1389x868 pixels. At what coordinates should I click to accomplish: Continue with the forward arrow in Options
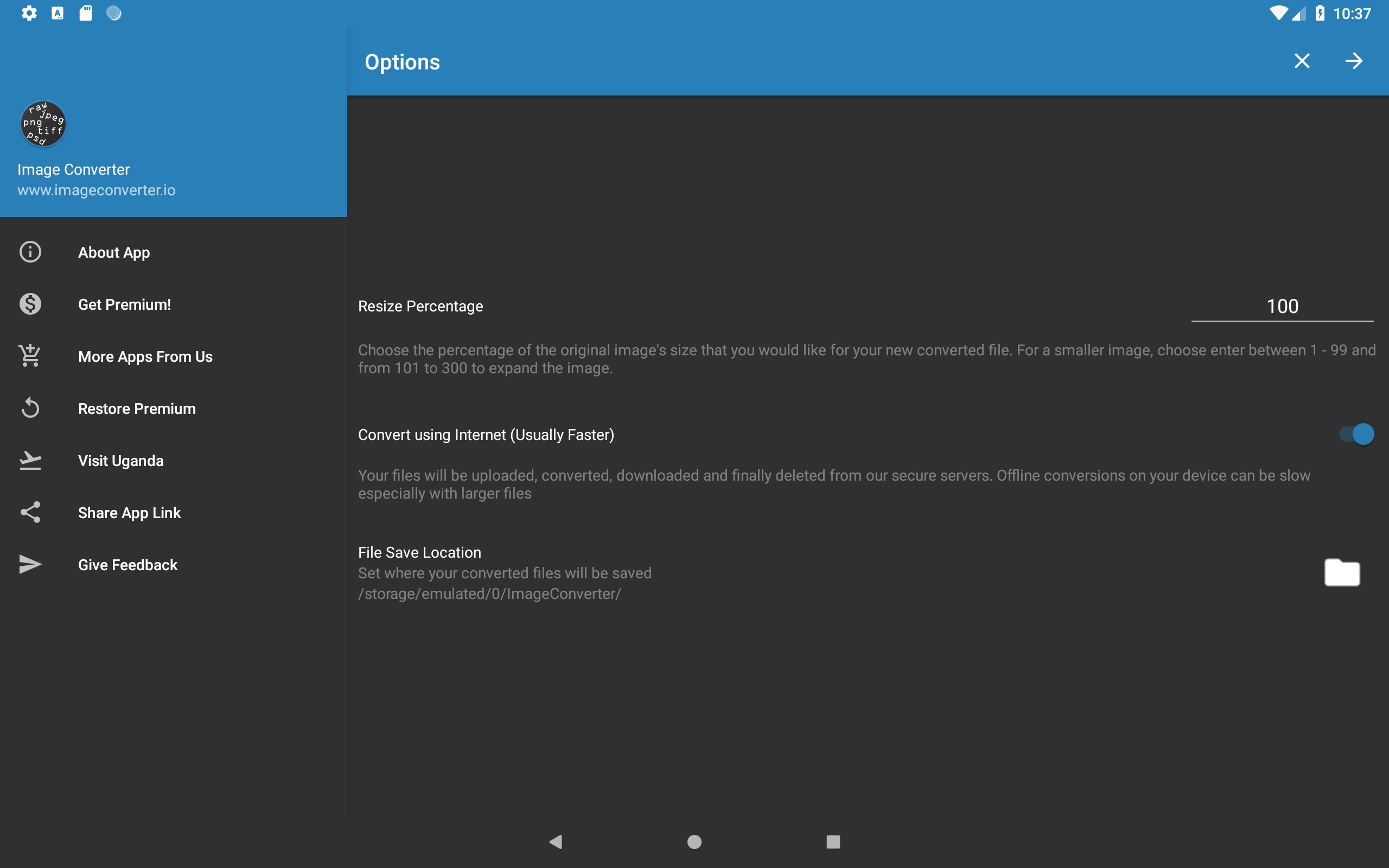[1353, 61]
